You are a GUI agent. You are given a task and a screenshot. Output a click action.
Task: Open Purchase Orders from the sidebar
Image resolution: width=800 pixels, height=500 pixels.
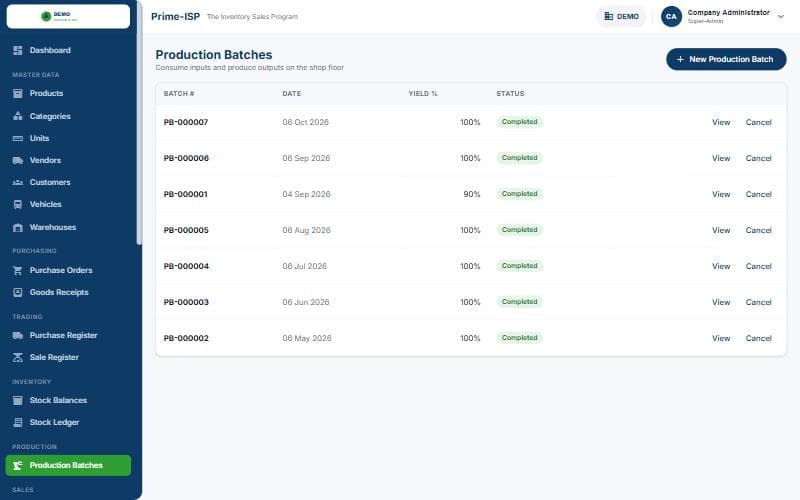[68, 270]
